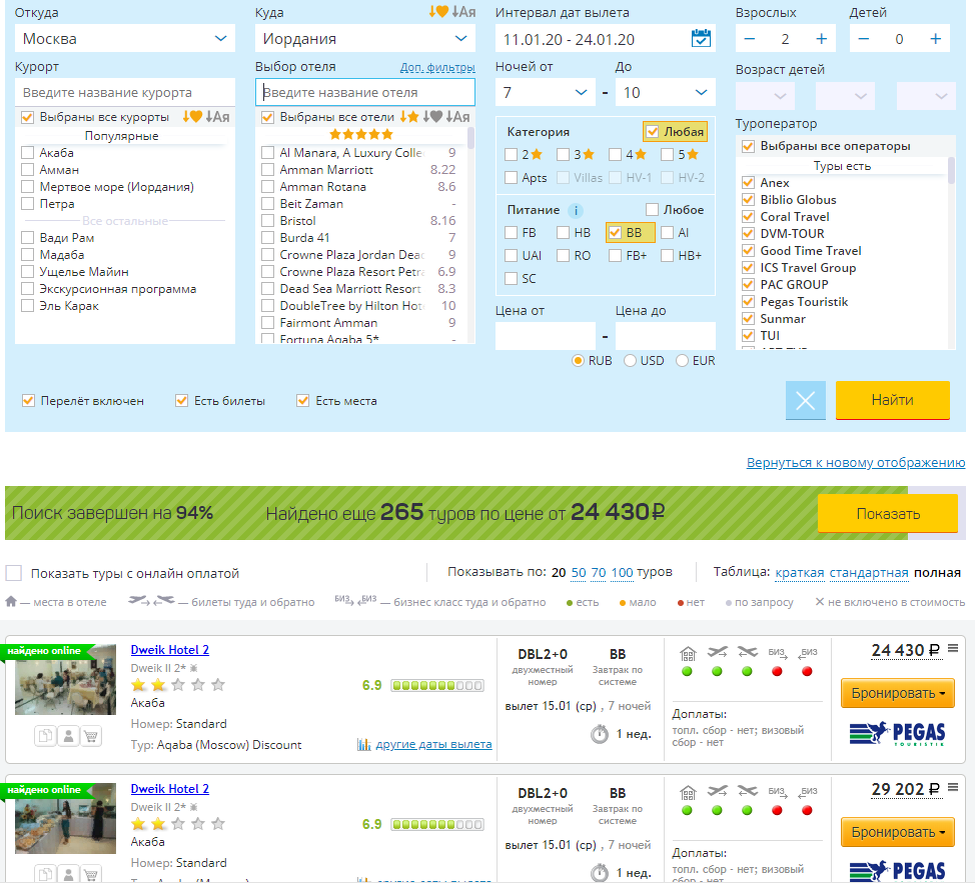Screen dimensions: 975x884
Task: Check Amman Marriott hotel checkbox
Action: coord(267,170)
